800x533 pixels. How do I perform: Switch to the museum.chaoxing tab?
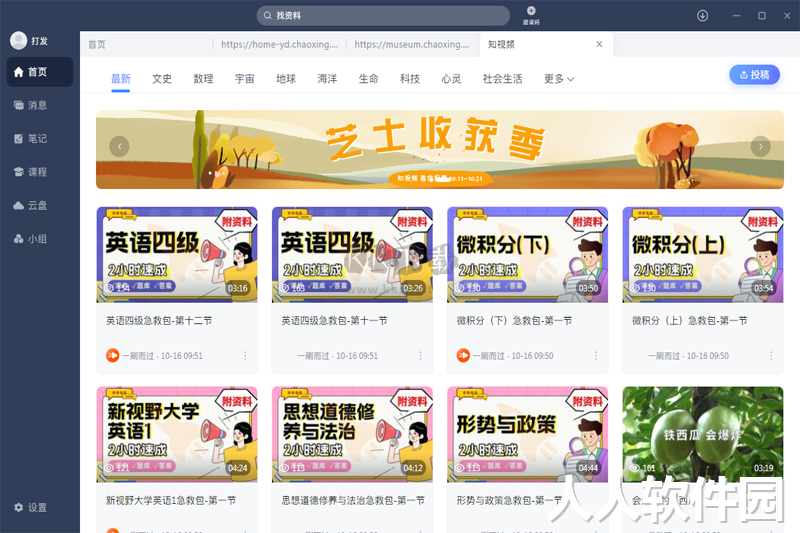[x=412, y=44]
